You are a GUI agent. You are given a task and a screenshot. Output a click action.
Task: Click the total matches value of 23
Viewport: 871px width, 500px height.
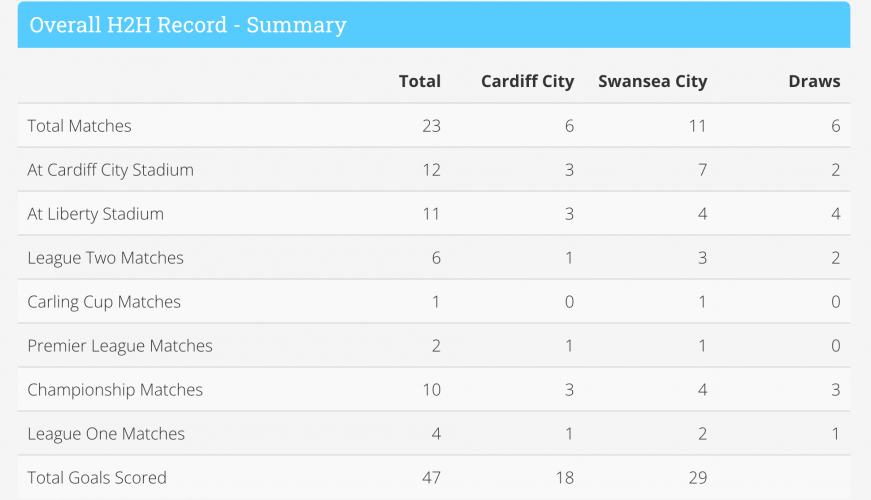pyautogui.click(x=431, y=126)
